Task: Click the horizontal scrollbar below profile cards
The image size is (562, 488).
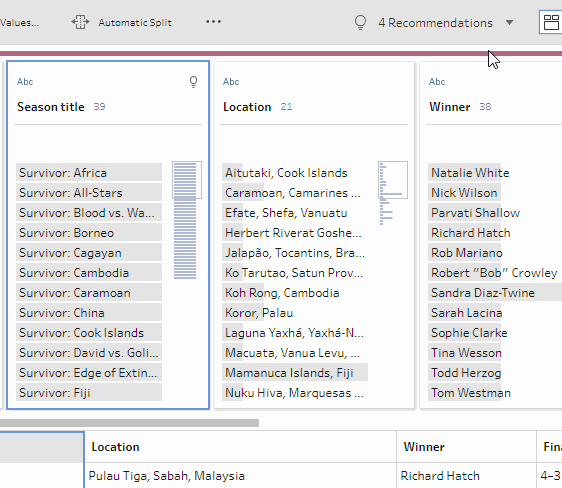Action: tap(129, 423)
